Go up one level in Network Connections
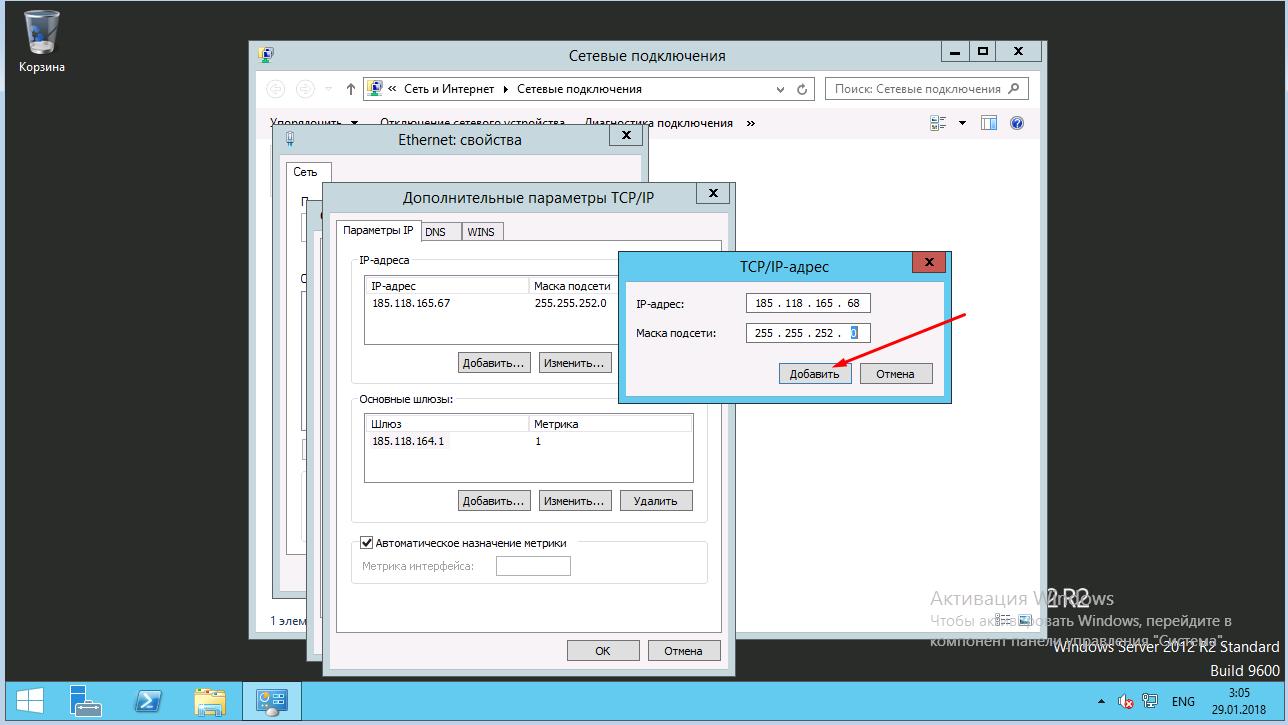 click(x=351, y=89)
